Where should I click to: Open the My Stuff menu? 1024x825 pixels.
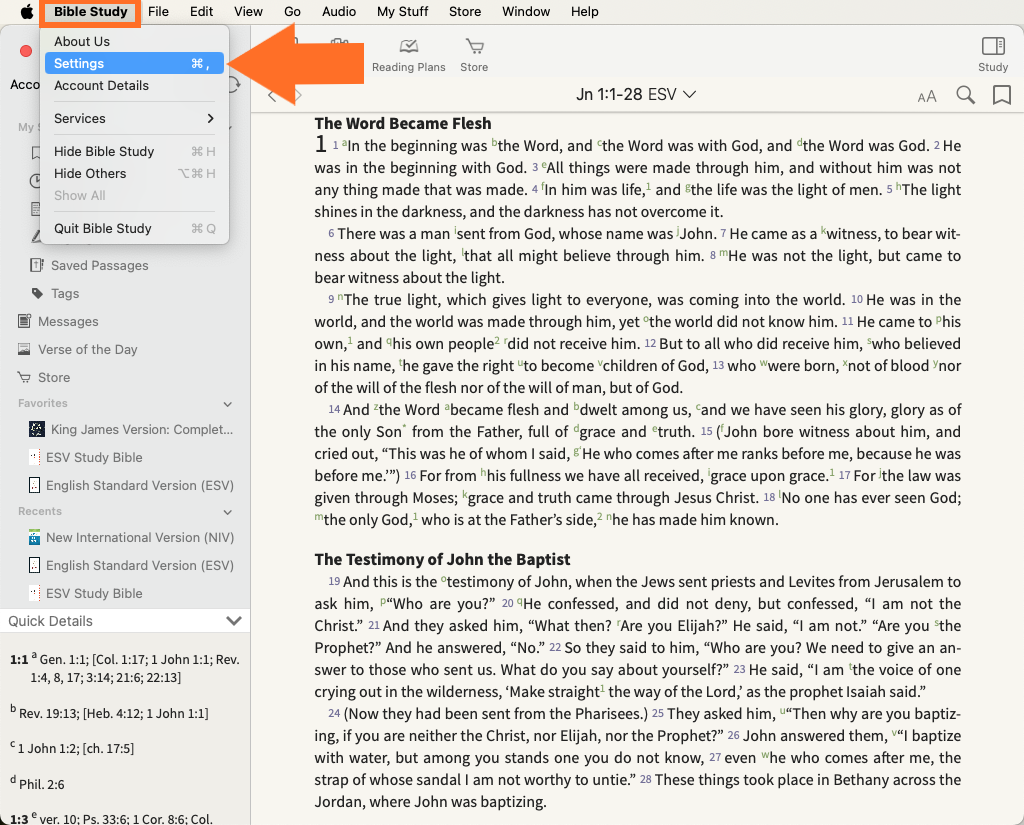point(402,12)
